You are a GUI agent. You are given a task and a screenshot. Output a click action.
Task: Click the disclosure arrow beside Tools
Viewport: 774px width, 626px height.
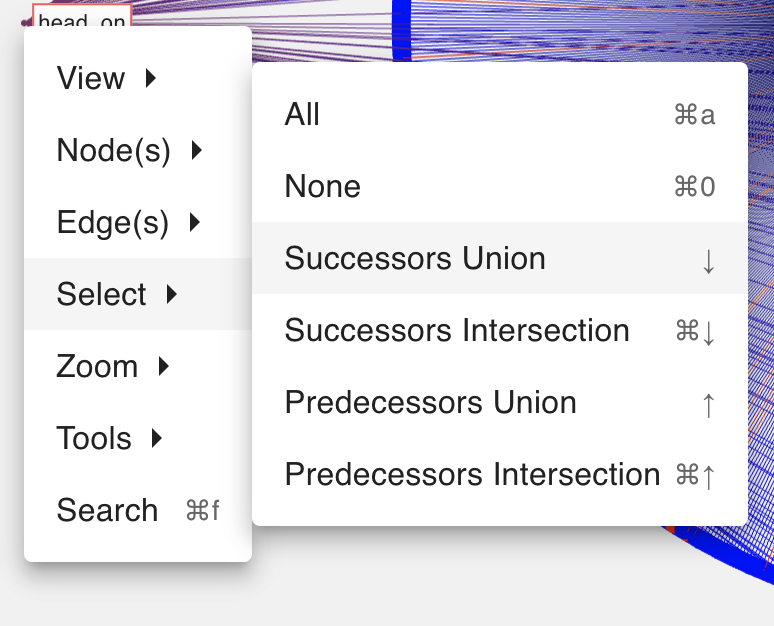point(157,438)
